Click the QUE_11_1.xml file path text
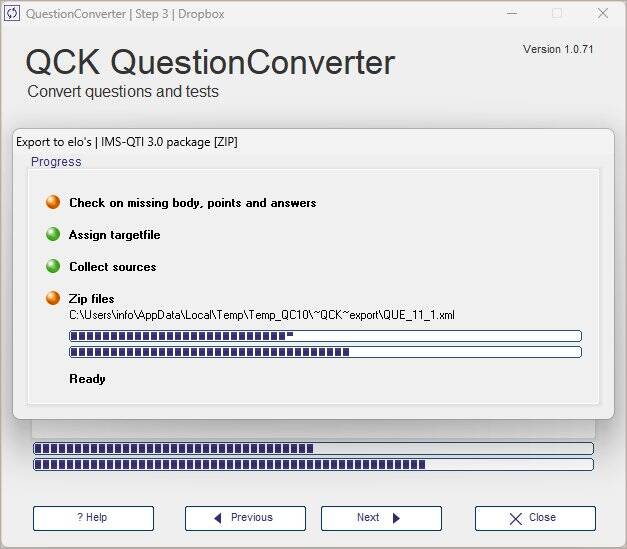The width and height of the screenshot is (627, 549). click(x=262, y=315)
